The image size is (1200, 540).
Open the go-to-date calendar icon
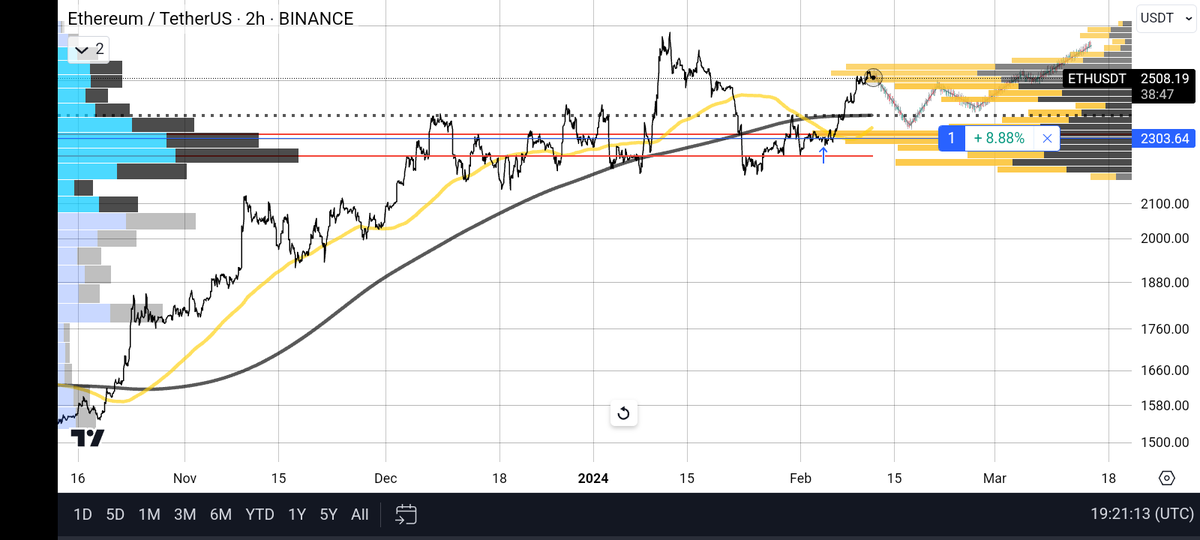click(x=405, y=515)
